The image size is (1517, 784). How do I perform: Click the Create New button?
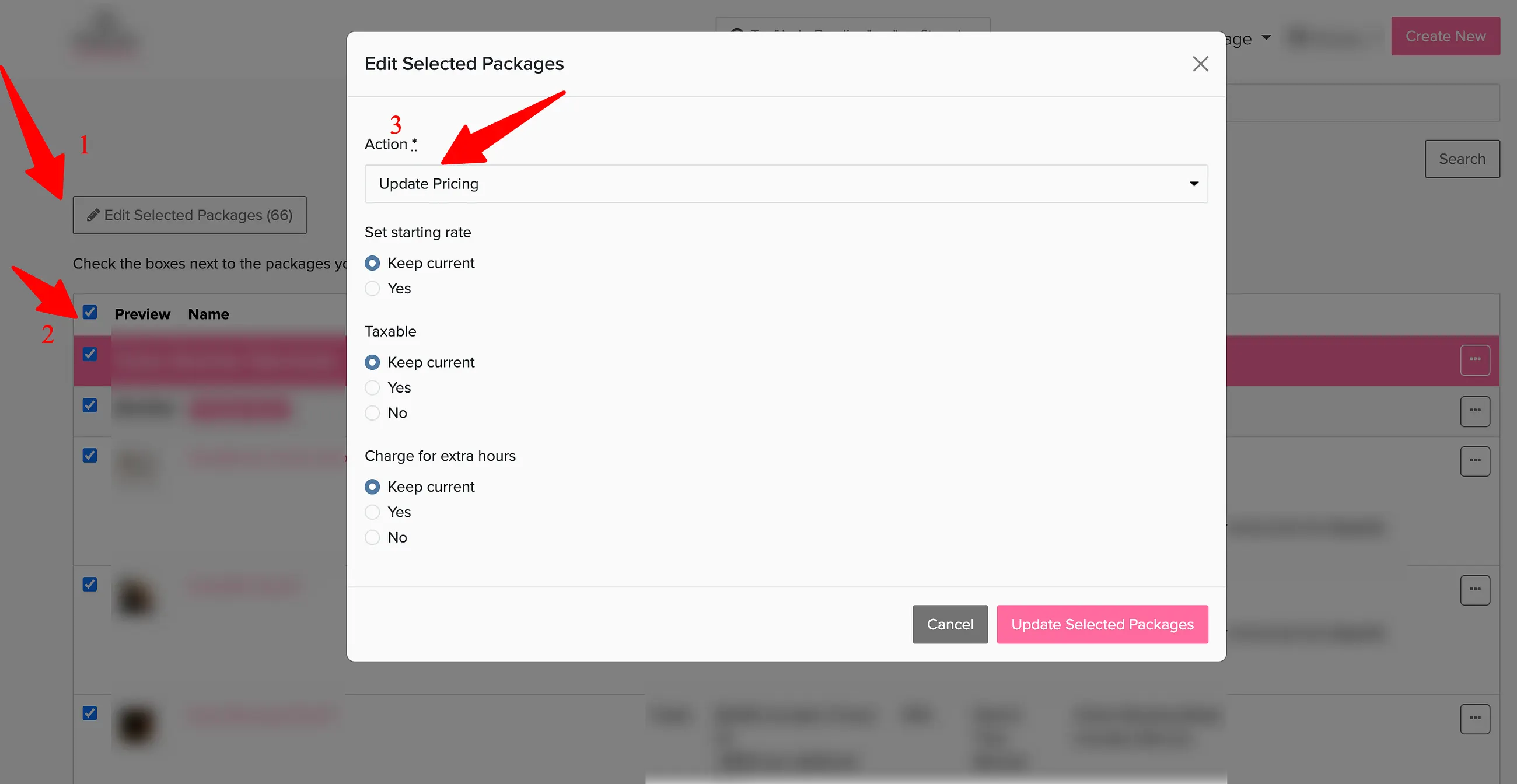1445,37
